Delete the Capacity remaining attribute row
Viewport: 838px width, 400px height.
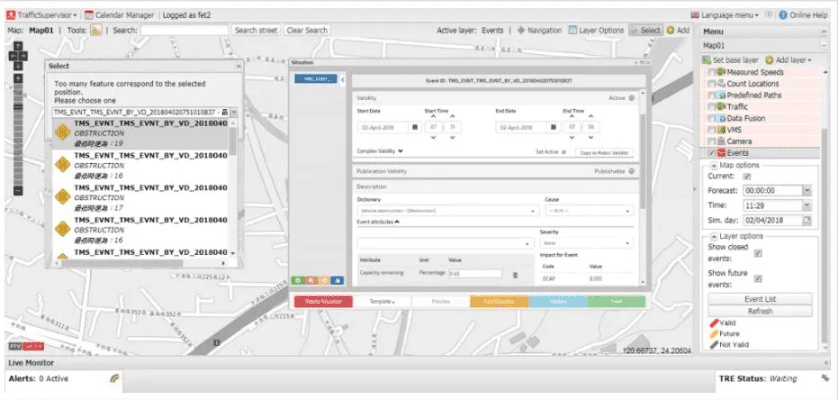(x=516, y=274)
